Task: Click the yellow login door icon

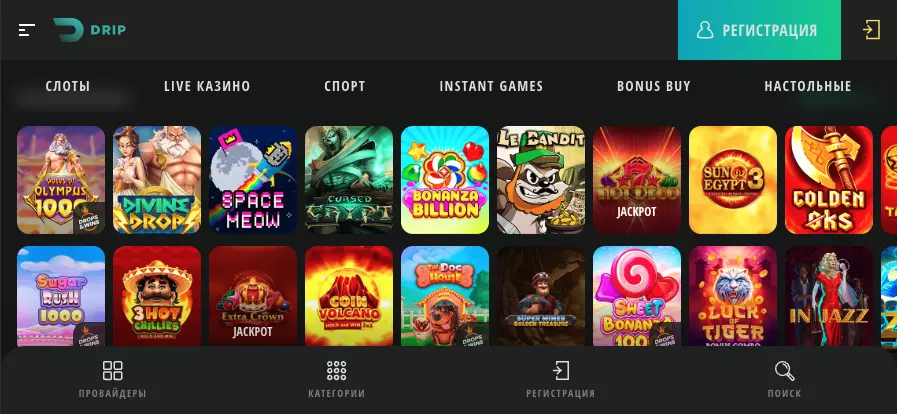Action: (871, 30)
